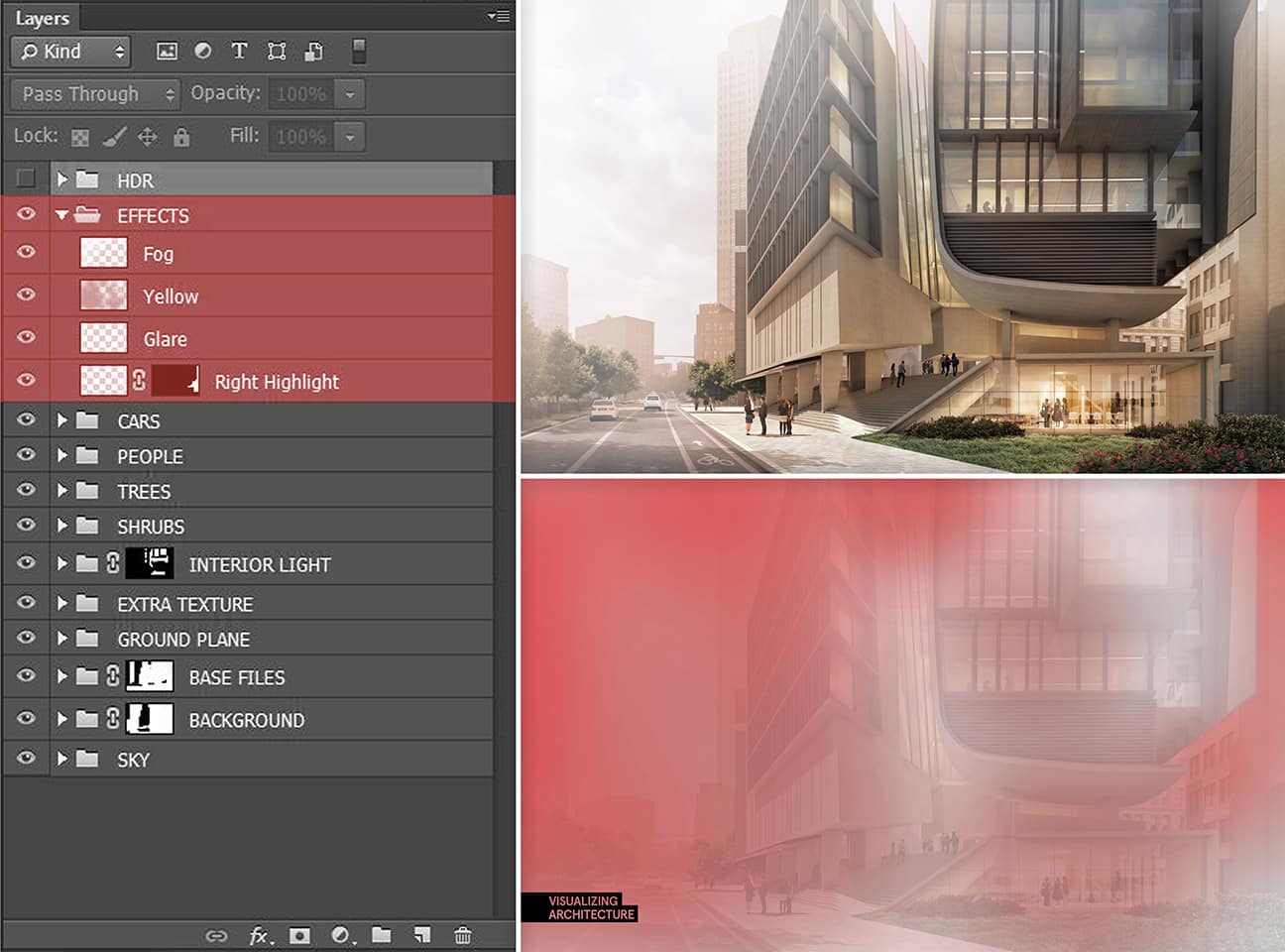This screenshot has width=1285, height=952.
Task: Filter layers by shape layer icon
Action: [277, 52]
